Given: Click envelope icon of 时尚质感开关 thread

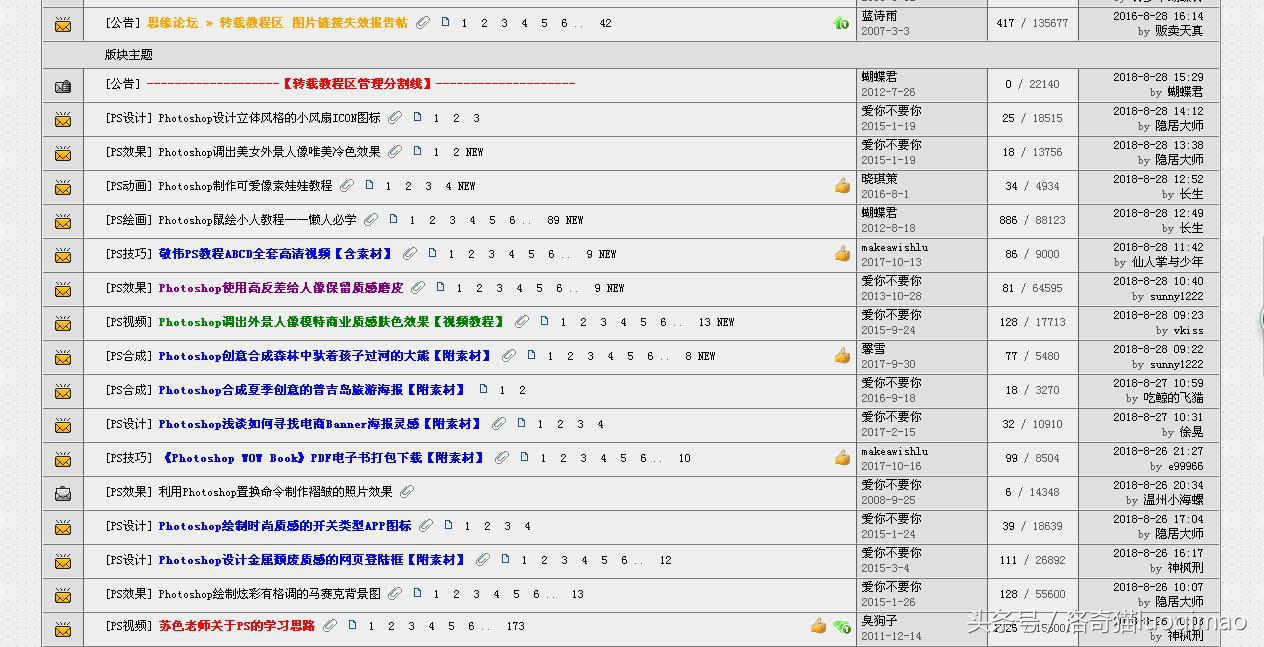Looking at the screenshot, I should coord(63,528).
